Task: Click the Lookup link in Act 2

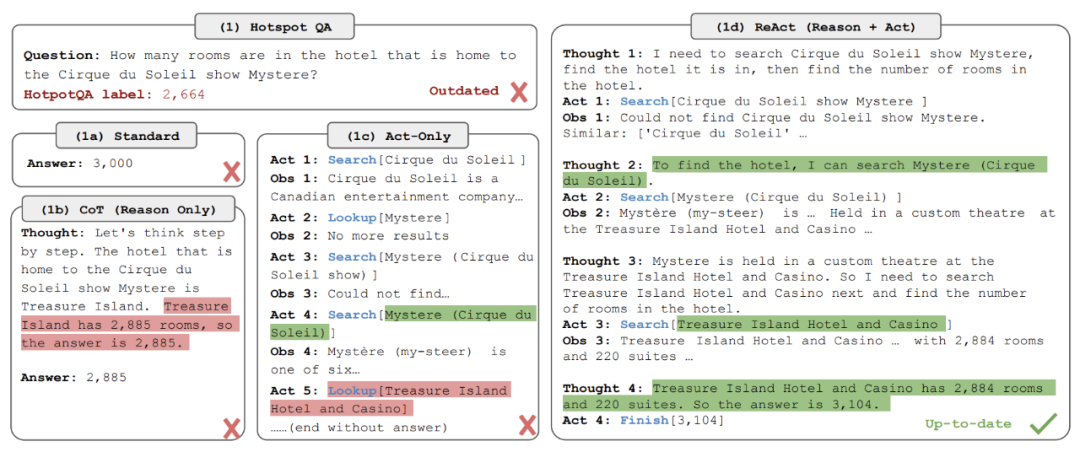Action: coord(351,218)
